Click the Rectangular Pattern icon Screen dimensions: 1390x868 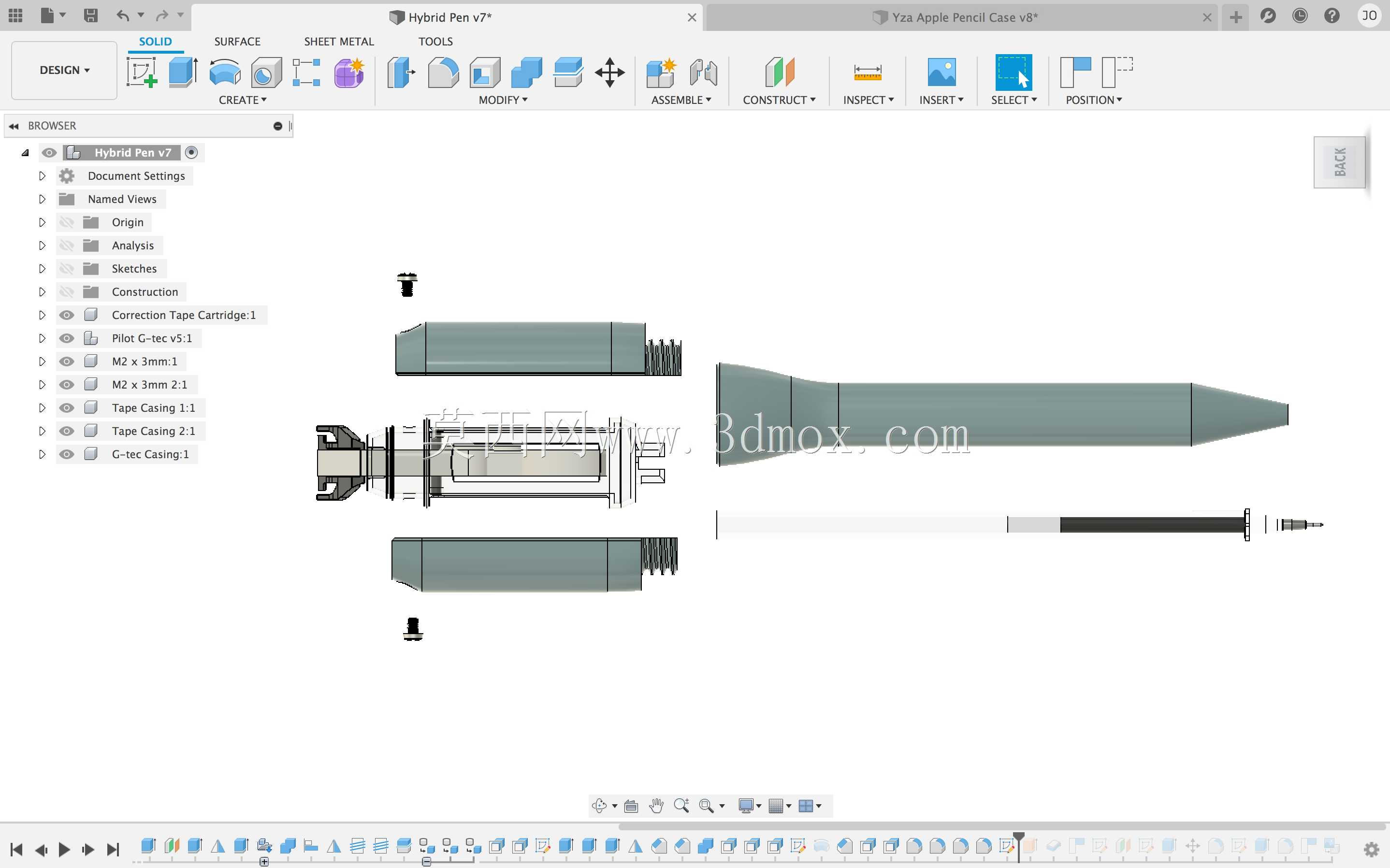306,72
